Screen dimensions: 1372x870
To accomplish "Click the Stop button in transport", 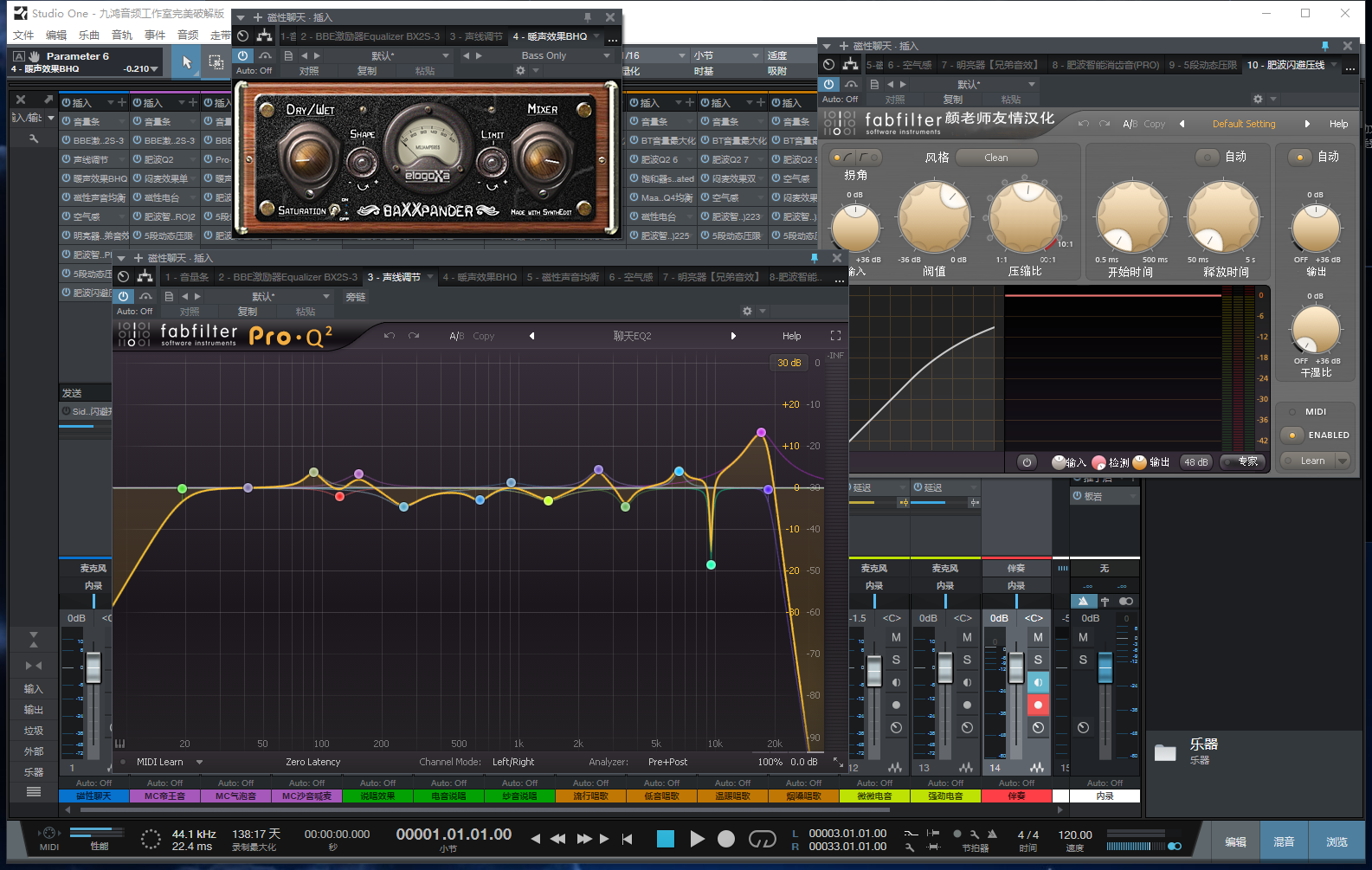I will 665,839.
